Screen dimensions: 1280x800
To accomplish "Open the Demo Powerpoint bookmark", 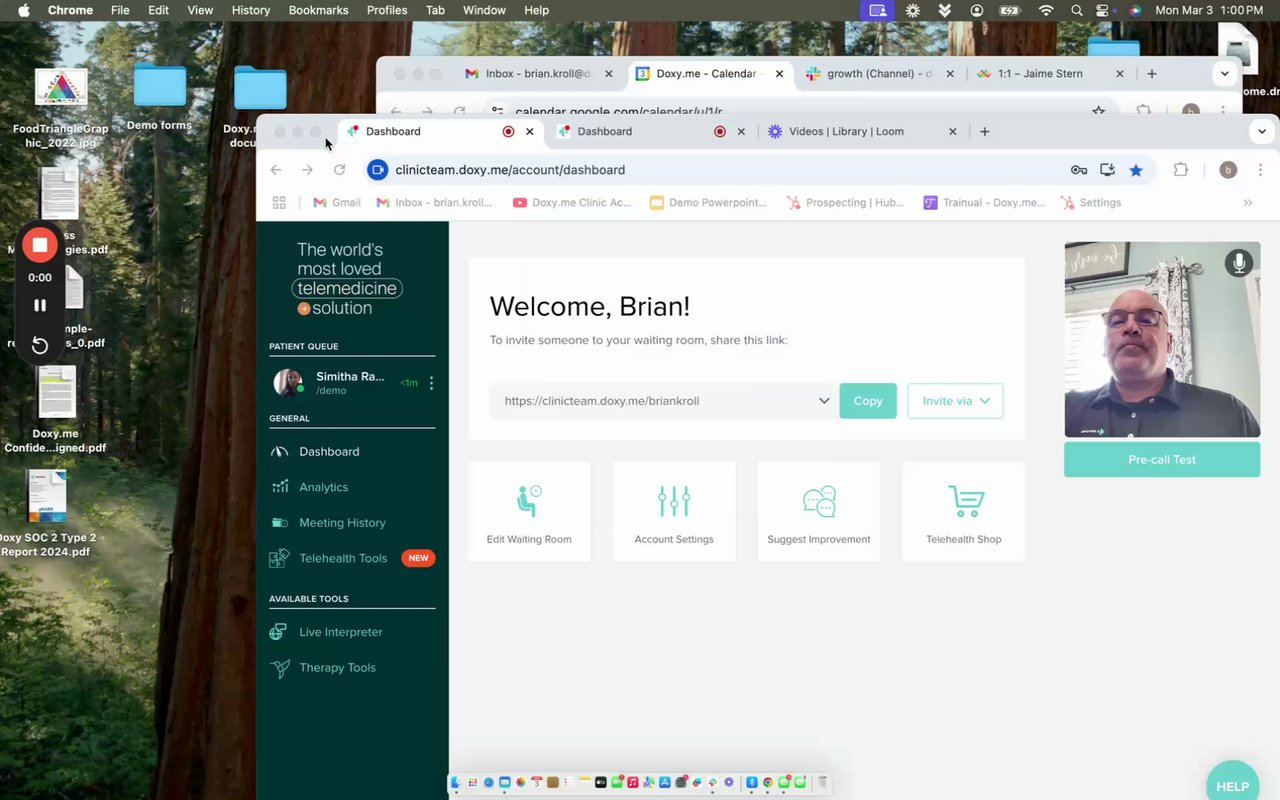I will [708, 202].
